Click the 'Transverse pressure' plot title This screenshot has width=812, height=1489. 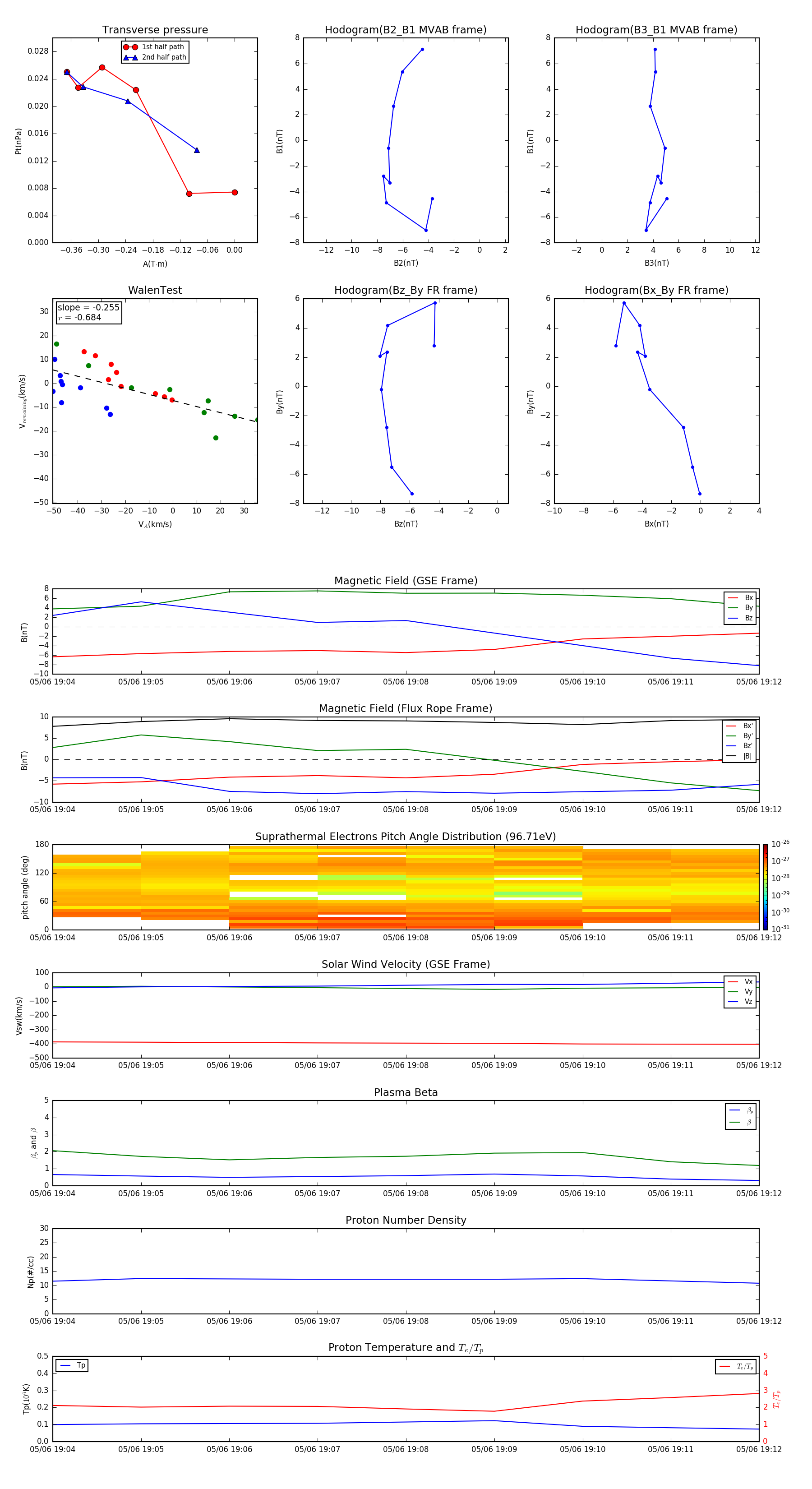(155, 30)
